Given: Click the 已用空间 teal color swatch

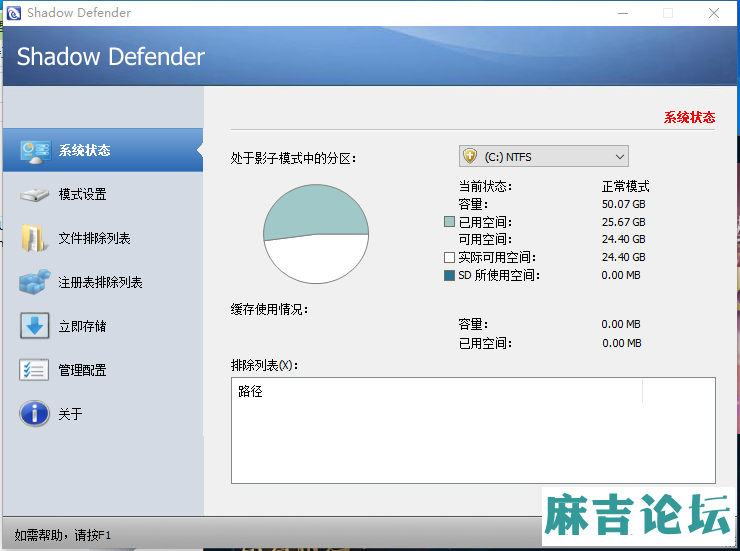Looking at the screenshot, I should 449,222.
